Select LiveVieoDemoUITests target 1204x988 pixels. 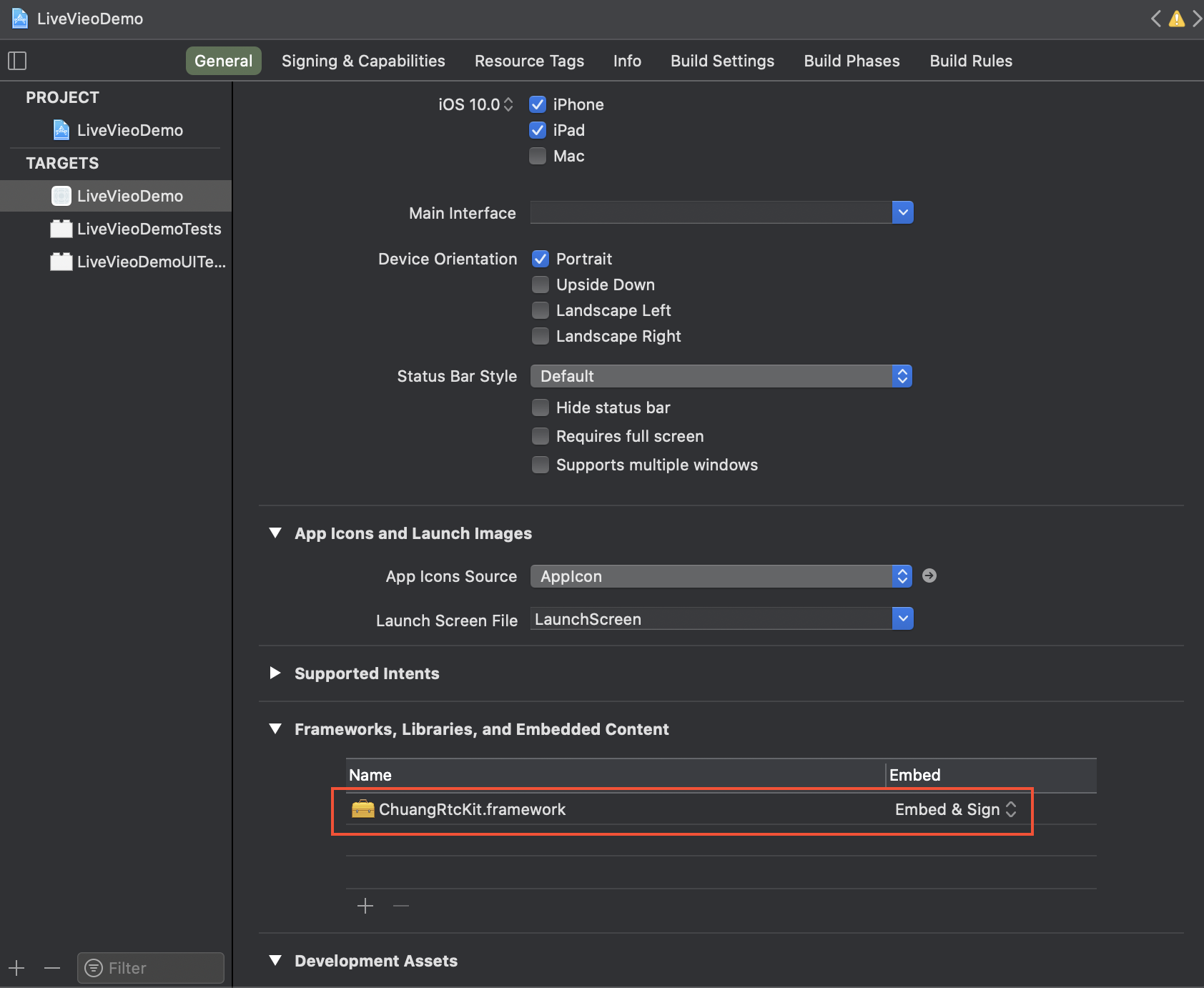(138, 262)
